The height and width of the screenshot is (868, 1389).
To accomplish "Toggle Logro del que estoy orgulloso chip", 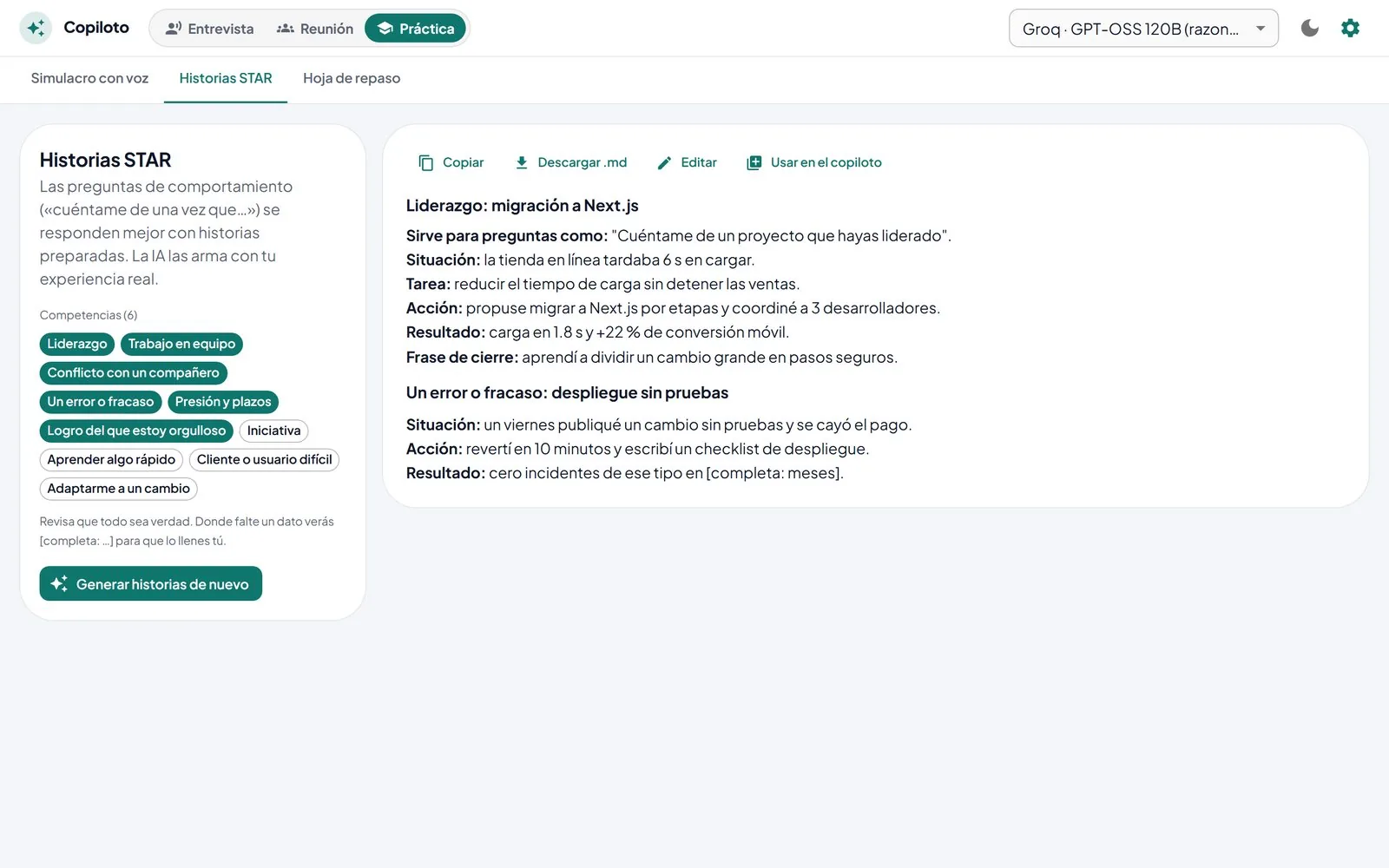I will click(x=136, y=431).
